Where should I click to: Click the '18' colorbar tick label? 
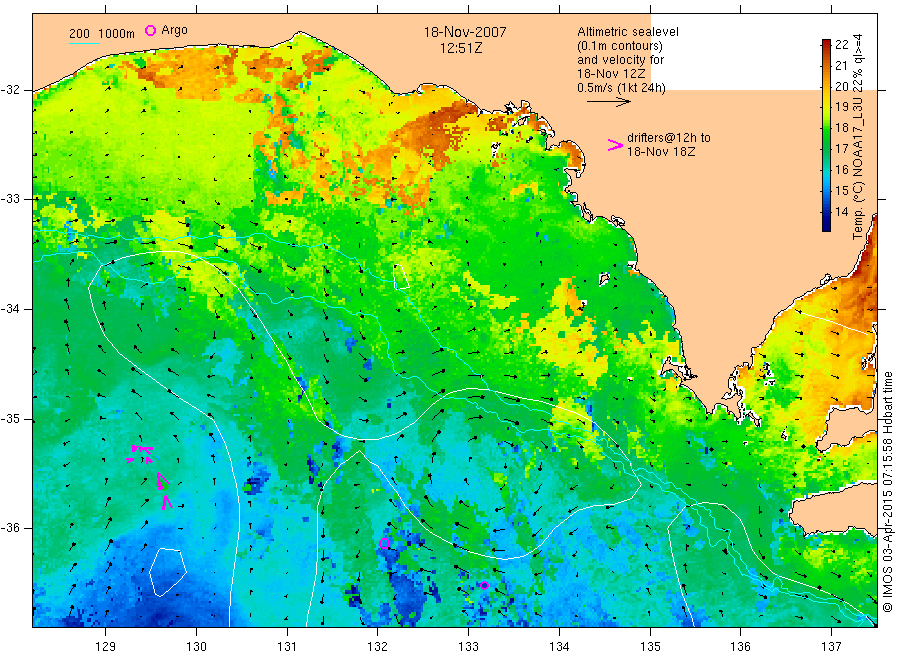(841, 127)
